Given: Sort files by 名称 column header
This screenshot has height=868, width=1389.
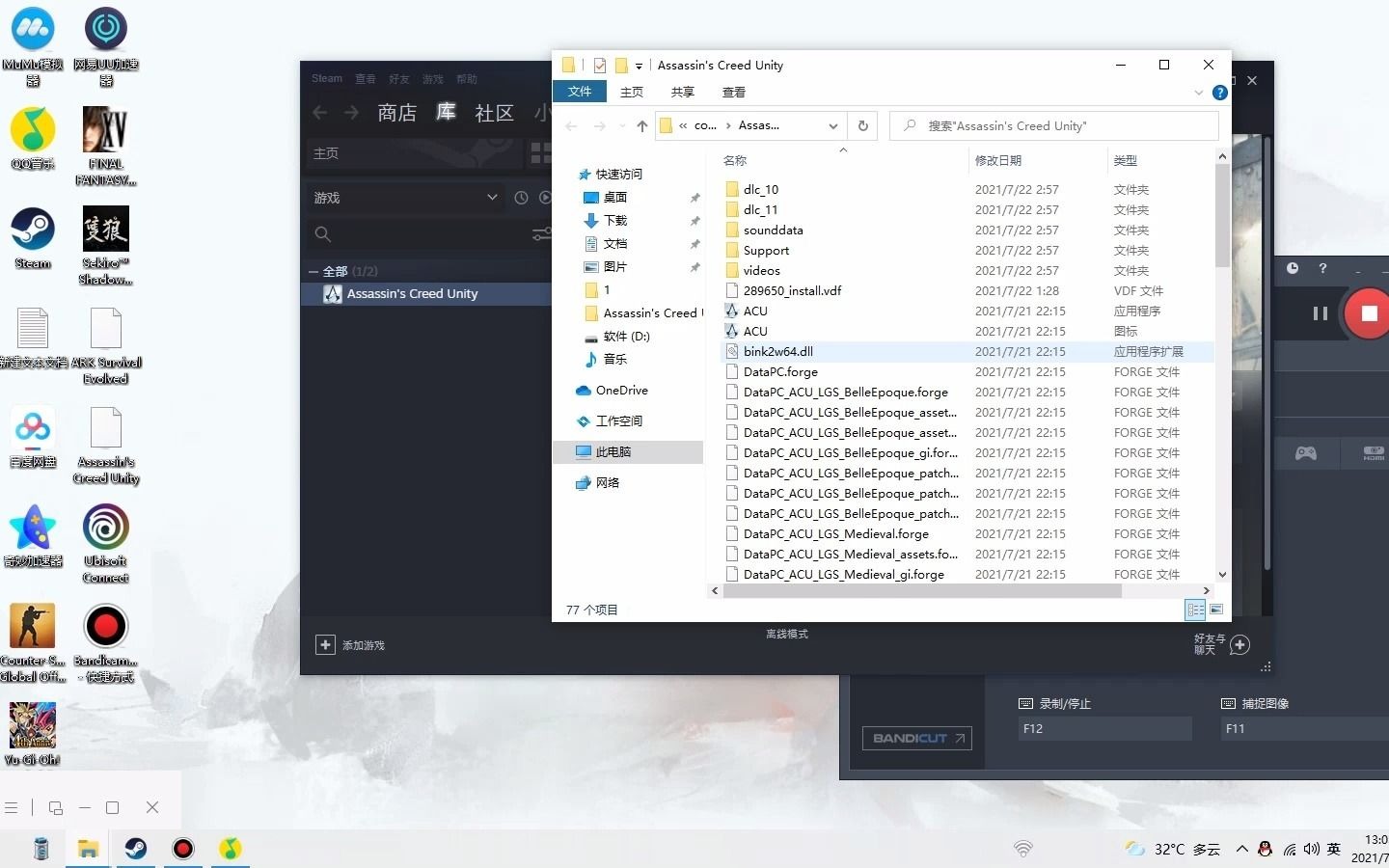Looking at the screenshot, I should coord(735,161).
